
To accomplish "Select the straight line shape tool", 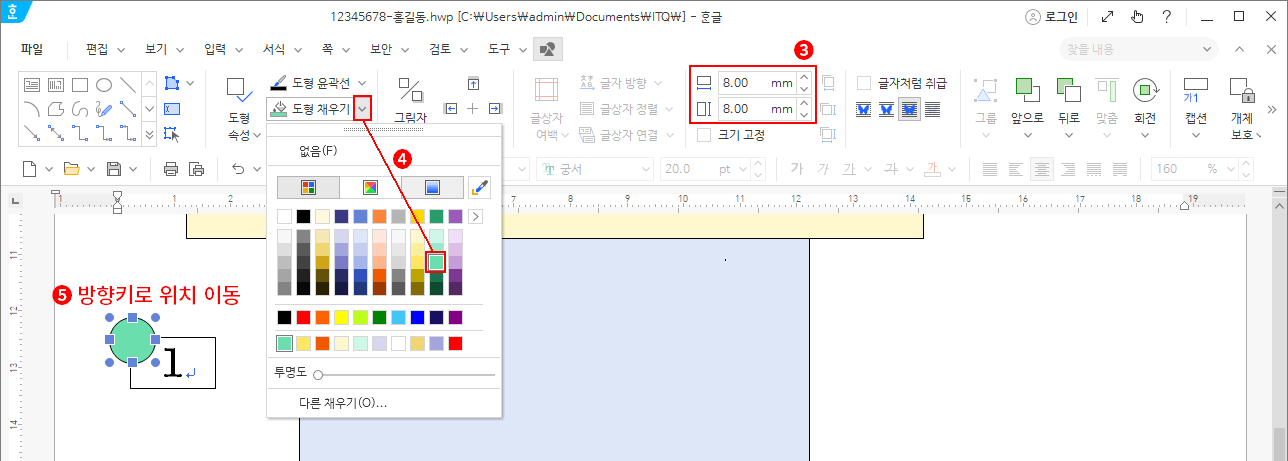I will coord(127,84).
